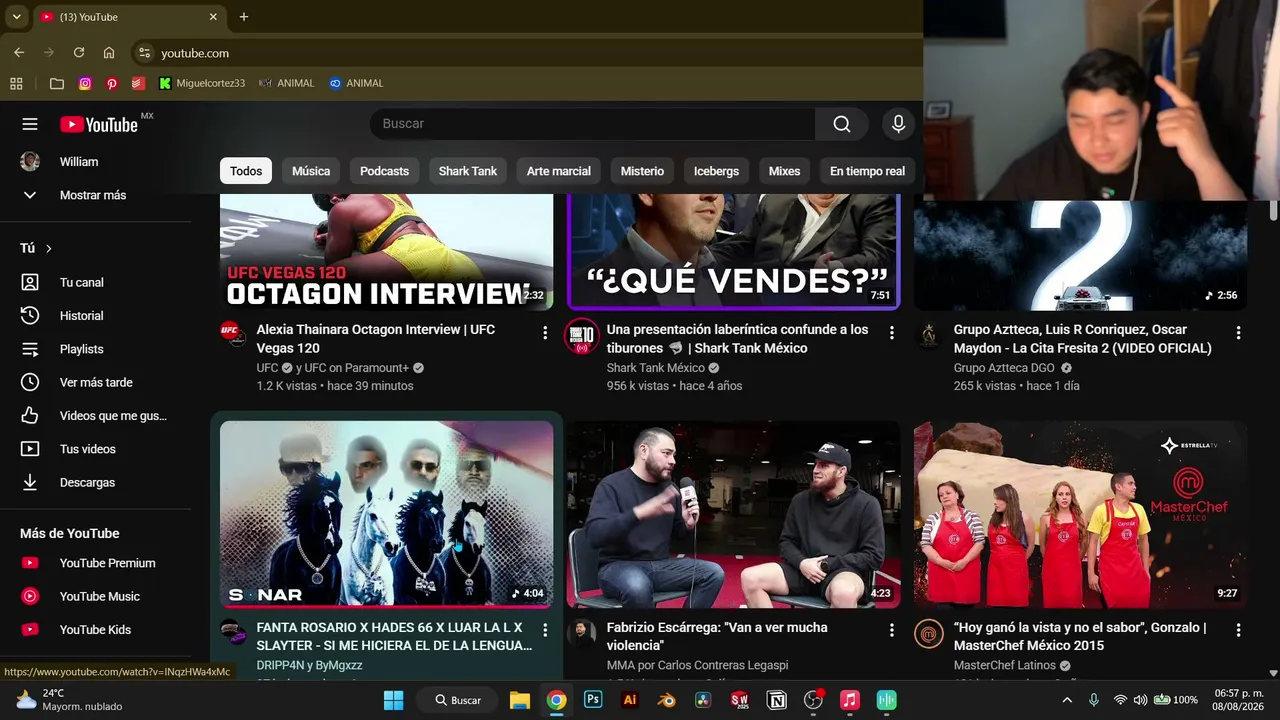The height and width of the screenshot is (720, 1280).
Task: Select the En tiempo real chip
Action: (867, 171)
